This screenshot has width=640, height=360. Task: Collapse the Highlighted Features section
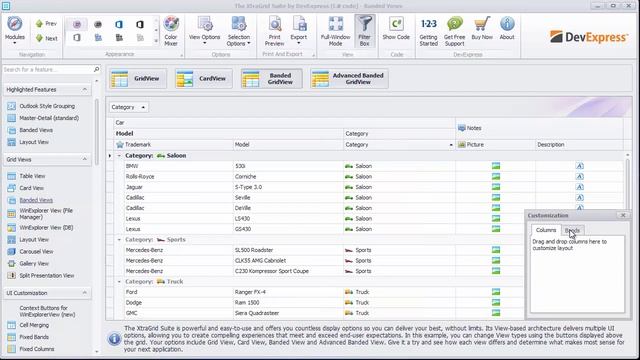84,89
